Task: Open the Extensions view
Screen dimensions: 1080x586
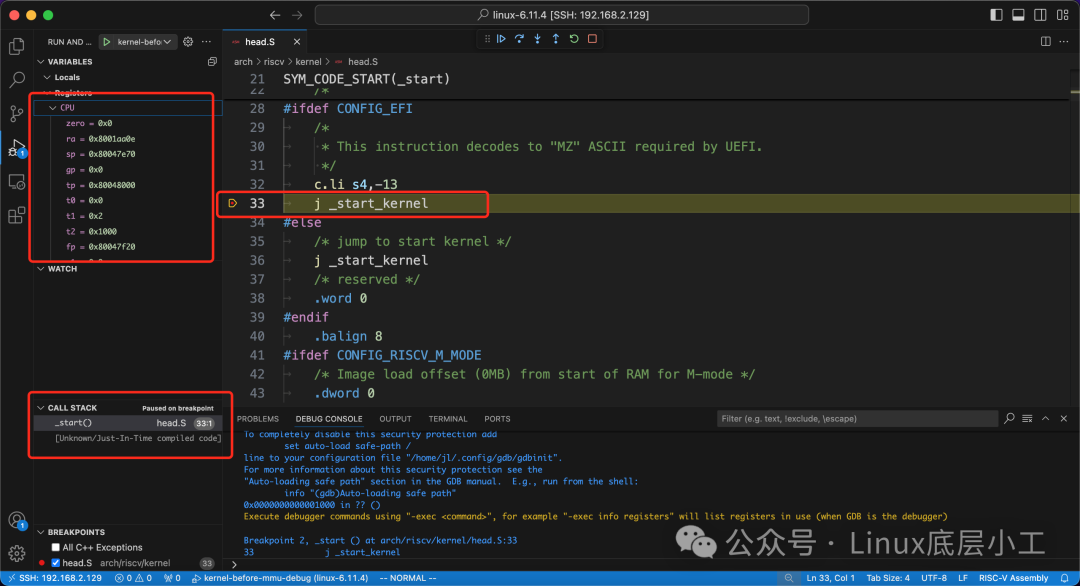Action: [17, 216]
